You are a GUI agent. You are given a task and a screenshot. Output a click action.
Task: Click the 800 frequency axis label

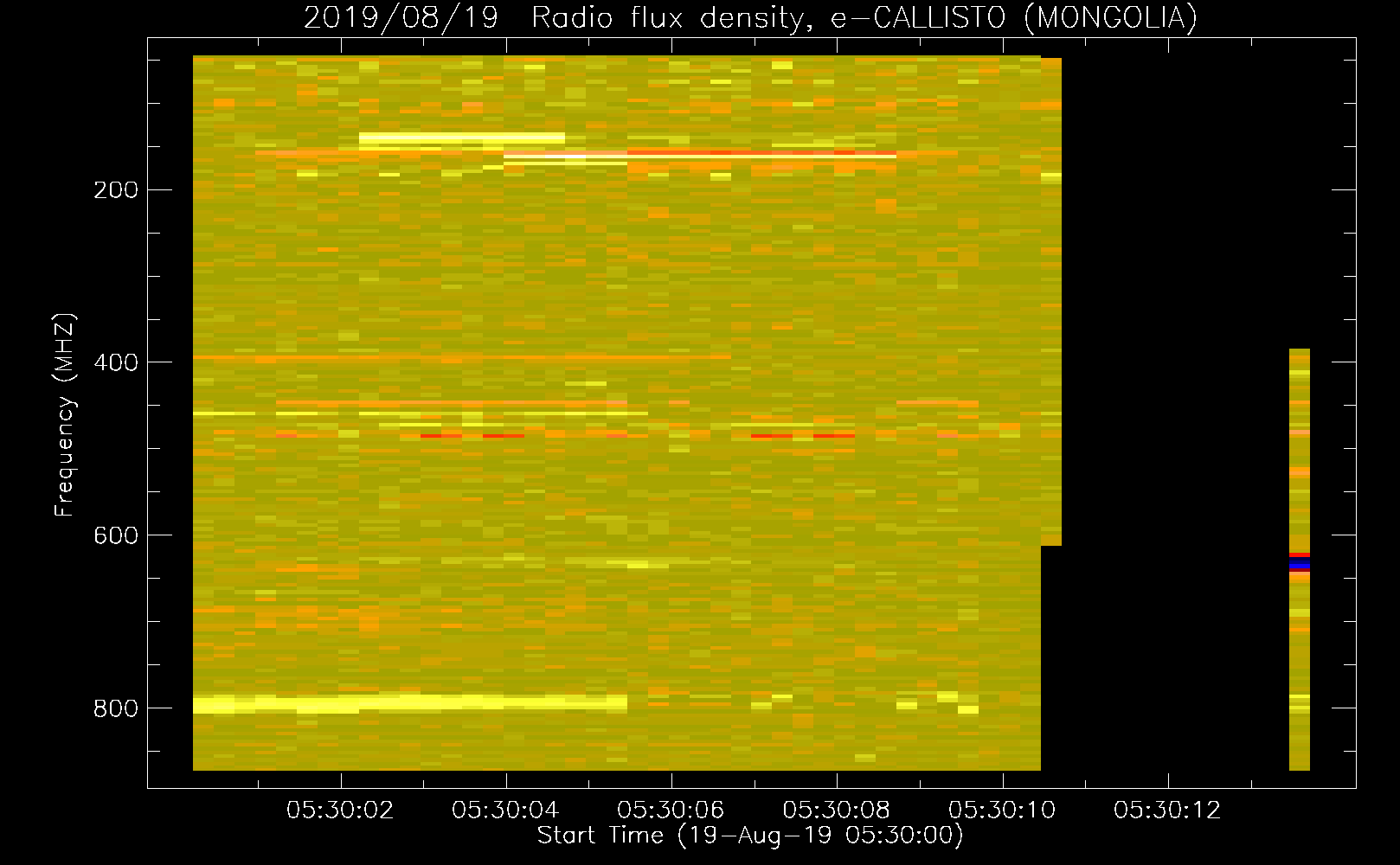pos(116,708)
